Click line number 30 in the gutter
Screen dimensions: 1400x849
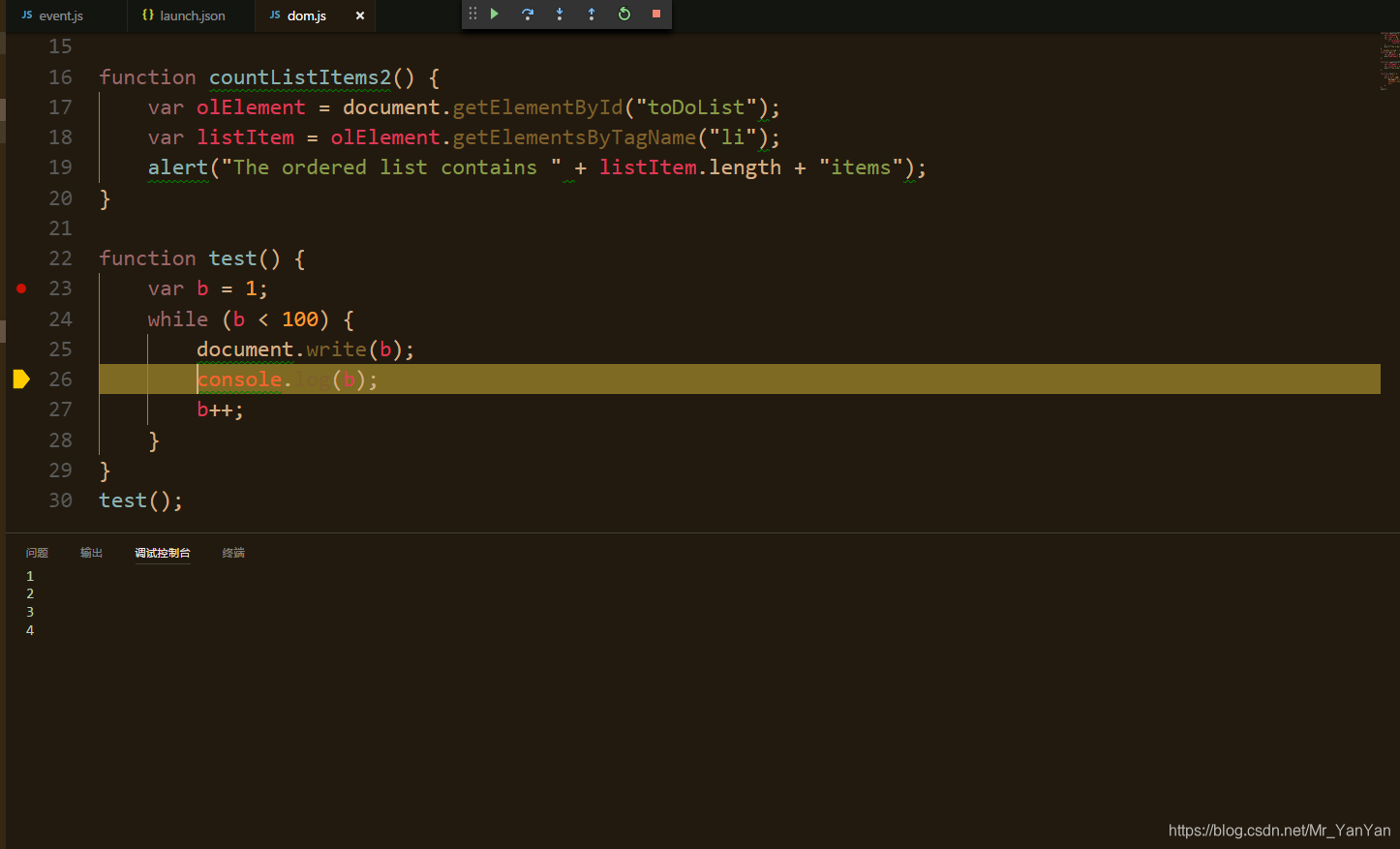coord(60,500)
